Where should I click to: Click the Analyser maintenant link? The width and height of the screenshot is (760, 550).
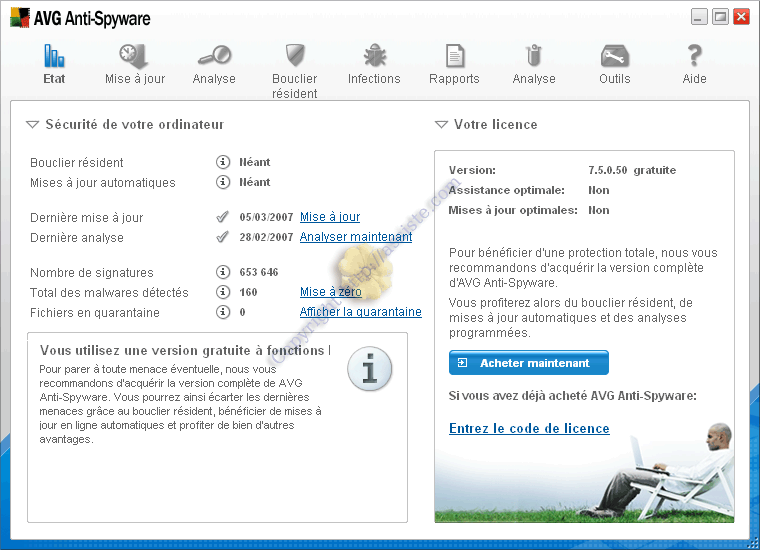tap(356, 237)
